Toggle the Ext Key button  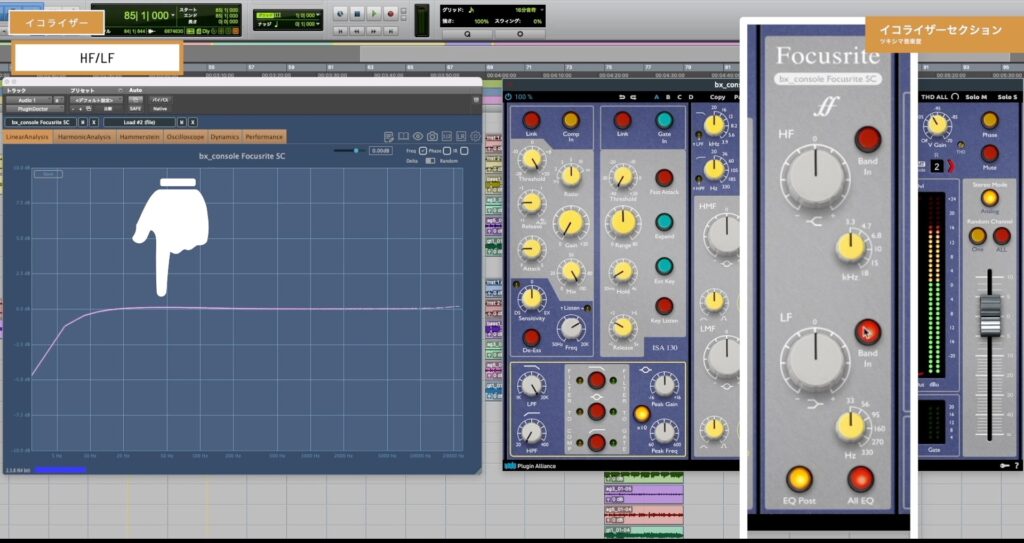click(x=664, y=266)
